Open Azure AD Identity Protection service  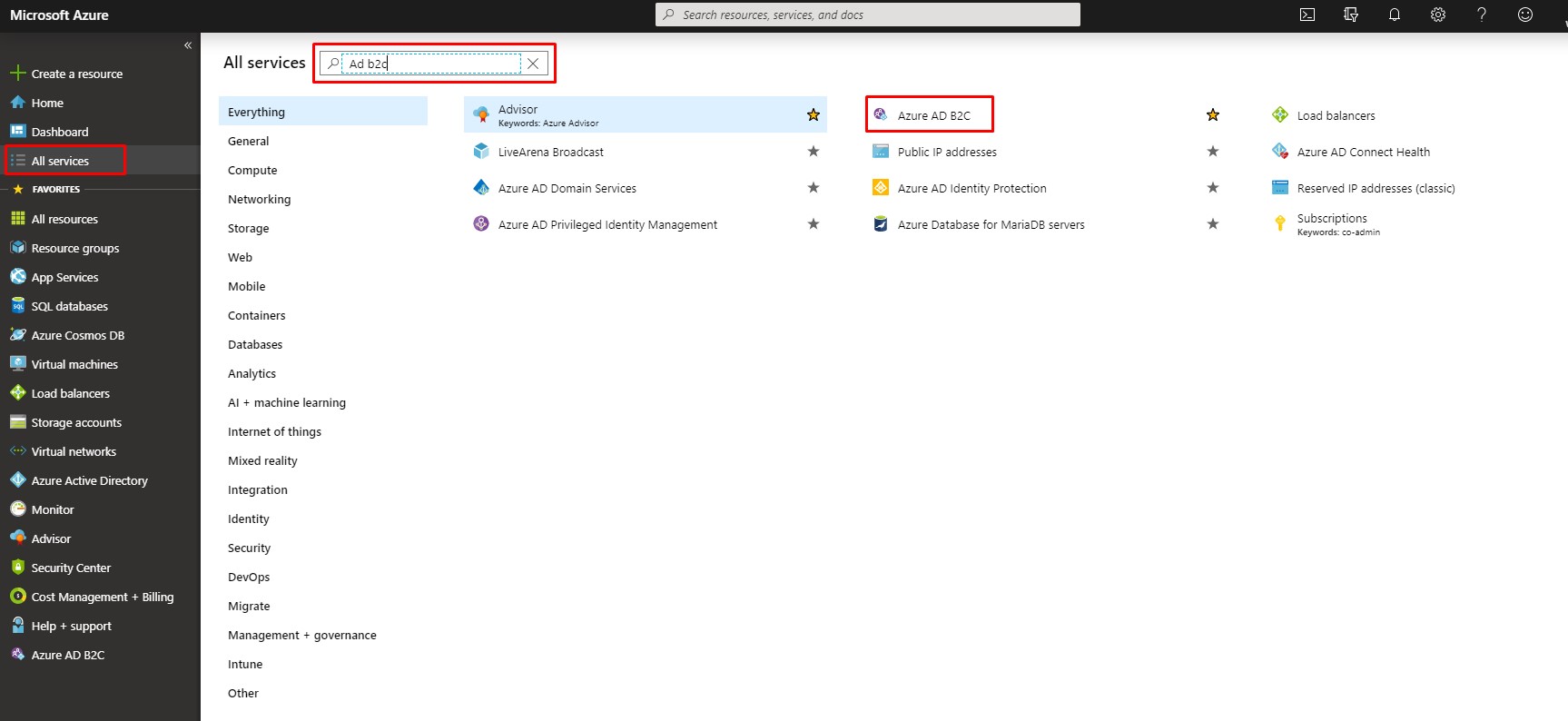[971, 188]
